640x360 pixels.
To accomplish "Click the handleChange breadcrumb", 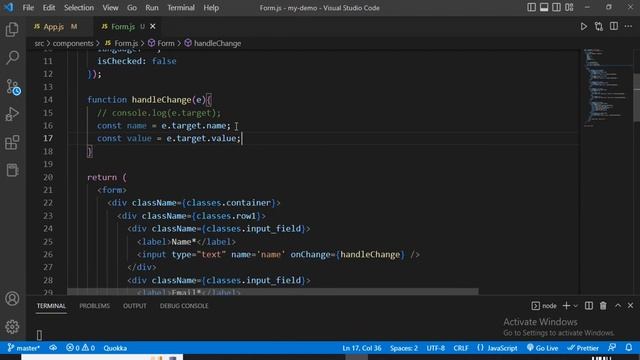I will click(x=213, y=43).
